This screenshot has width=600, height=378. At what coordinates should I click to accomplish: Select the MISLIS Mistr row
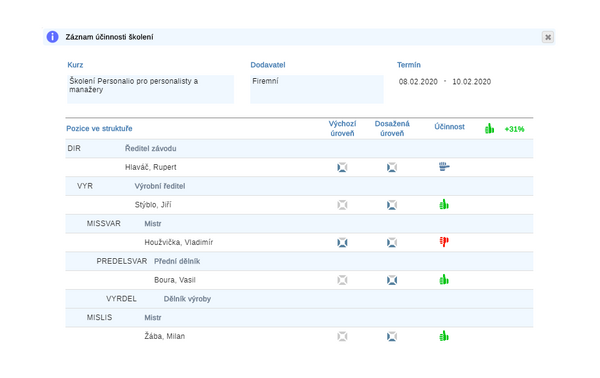pos(299,318)
